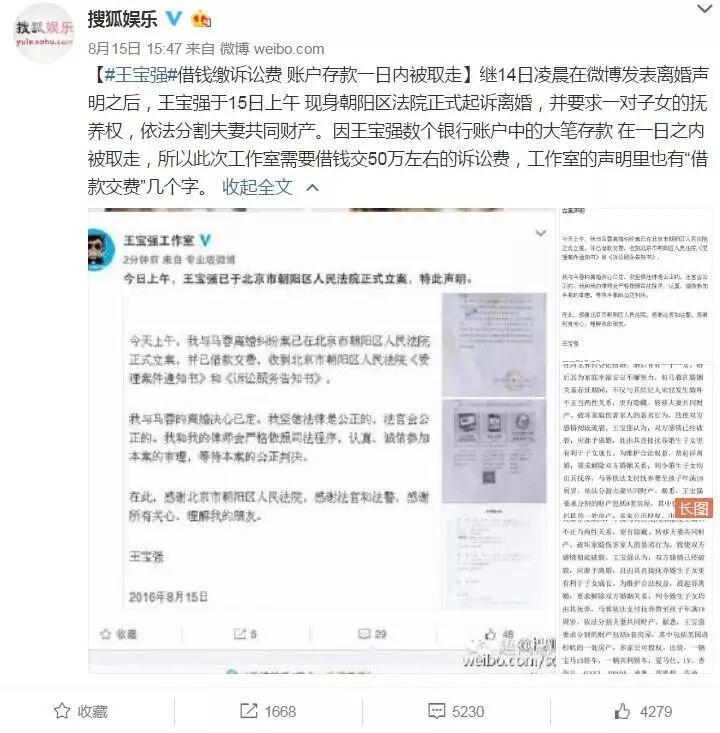Collapse the post text with 收起全文
This screenshot has height=733, width=720.
click(257, 187)
